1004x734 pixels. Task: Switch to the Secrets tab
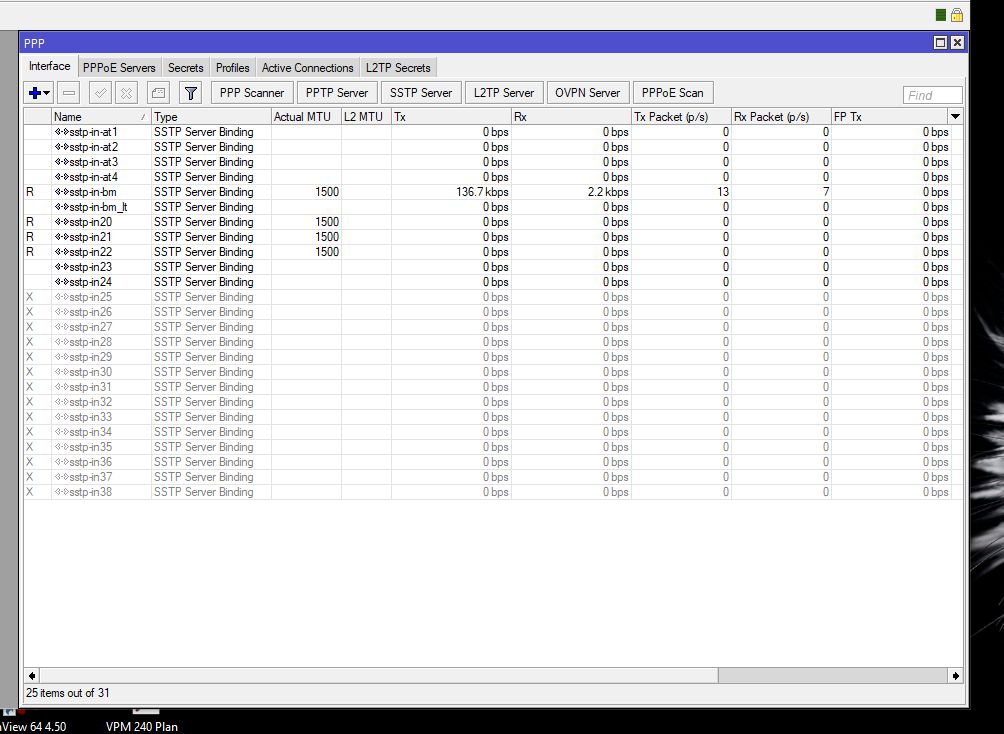(x=185, y=67)
